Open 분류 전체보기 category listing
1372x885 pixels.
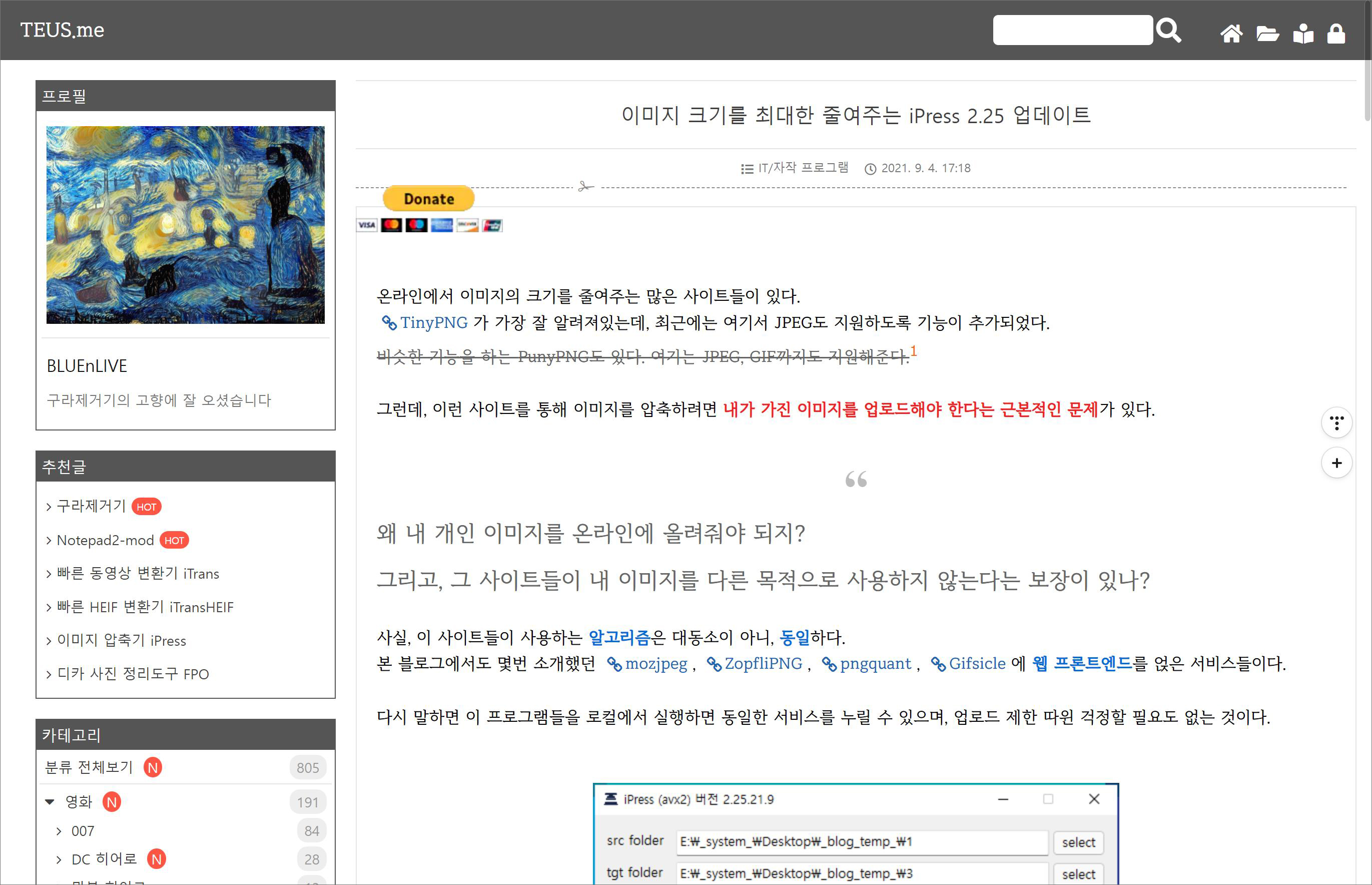point(89,767)
